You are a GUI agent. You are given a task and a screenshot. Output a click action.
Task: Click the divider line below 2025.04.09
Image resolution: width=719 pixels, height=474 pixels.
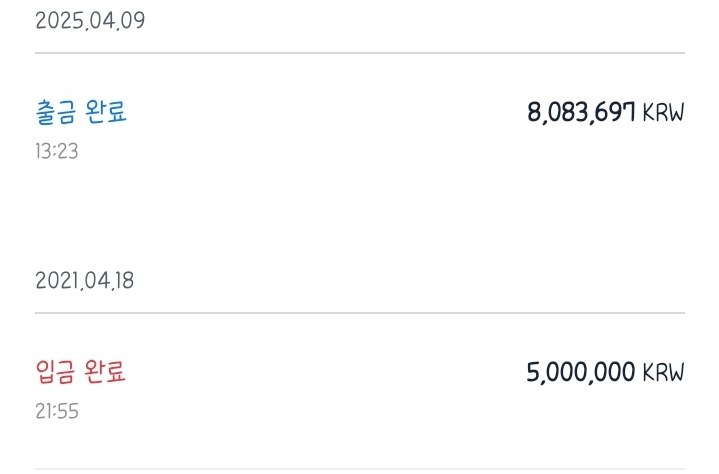point(360,53)
